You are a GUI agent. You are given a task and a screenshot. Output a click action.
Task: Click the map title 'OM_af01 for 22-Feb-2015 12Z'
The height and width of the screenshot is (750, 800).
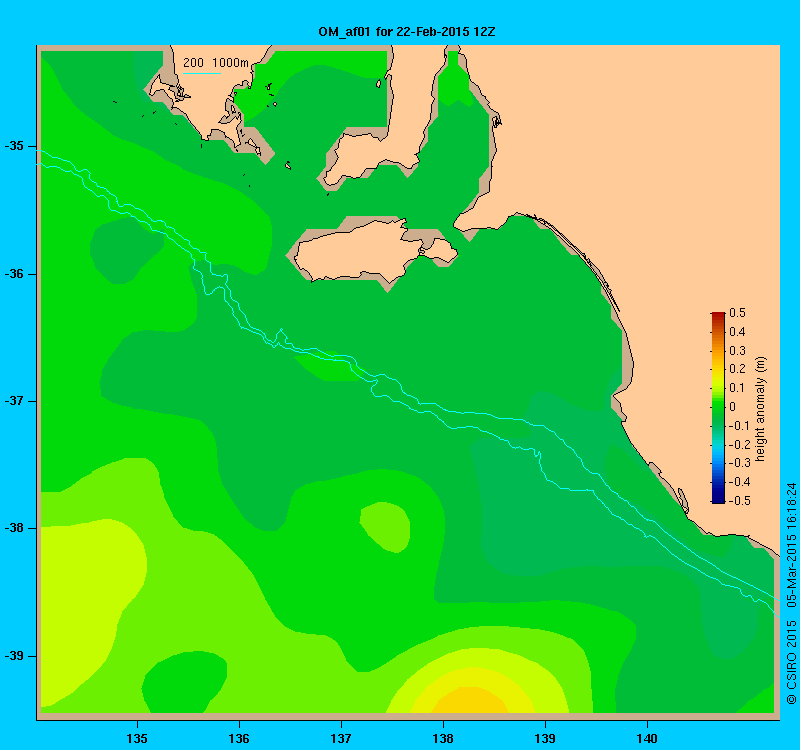click(407, 32)
